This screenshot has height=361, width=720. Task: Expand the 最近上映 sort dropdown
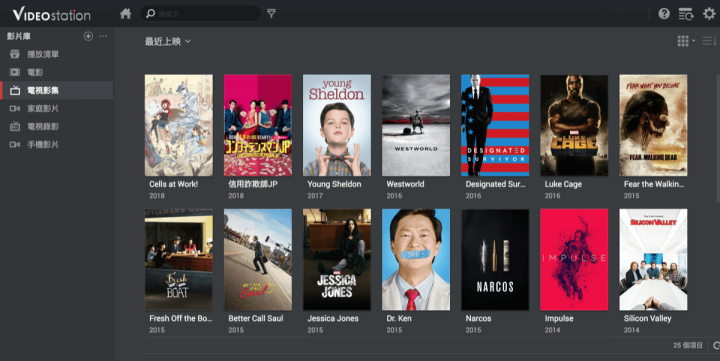168,41
